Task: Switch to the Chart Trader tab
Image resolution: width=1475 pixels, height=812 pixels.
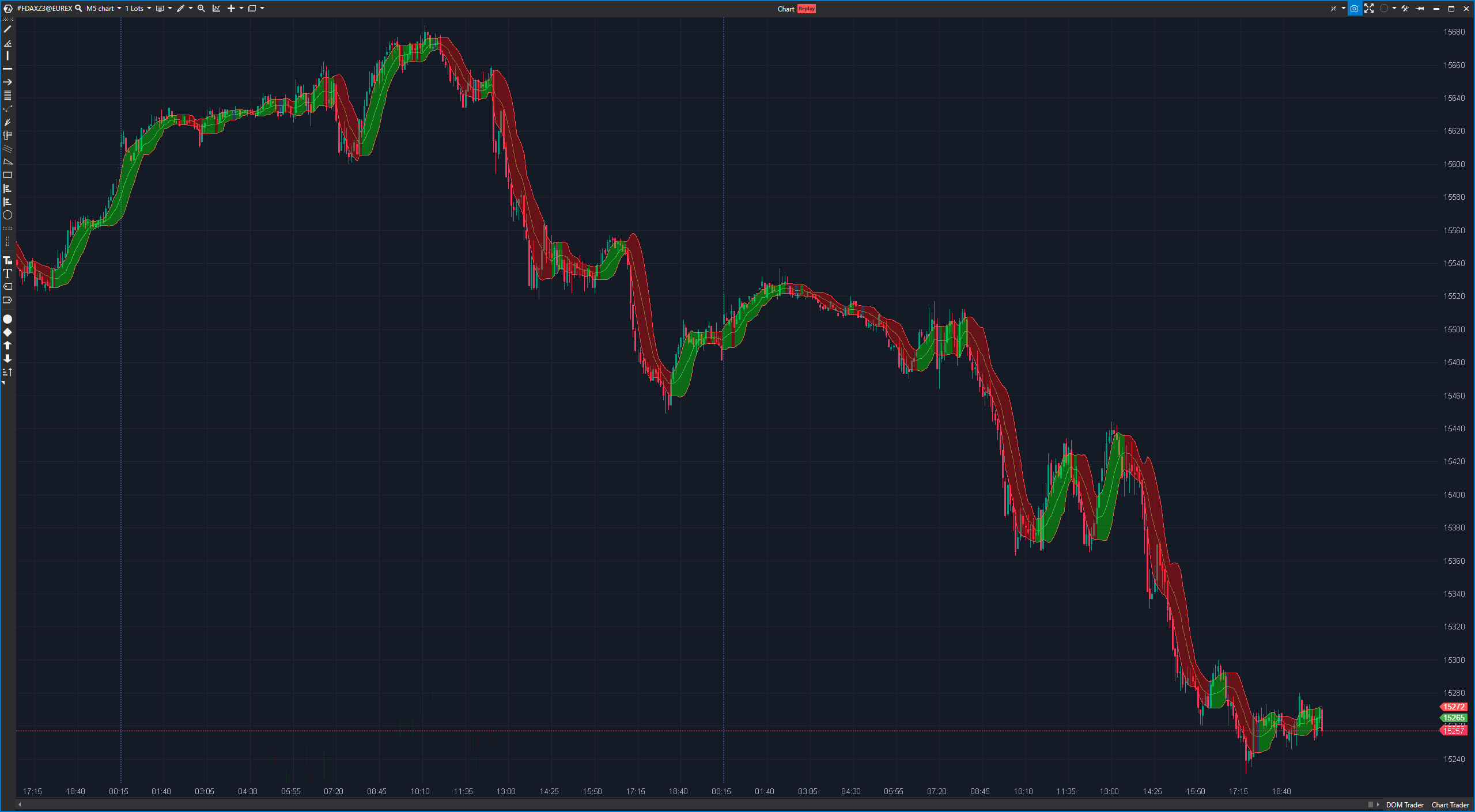Action: pyautogui.click(x=1450, y=805)
